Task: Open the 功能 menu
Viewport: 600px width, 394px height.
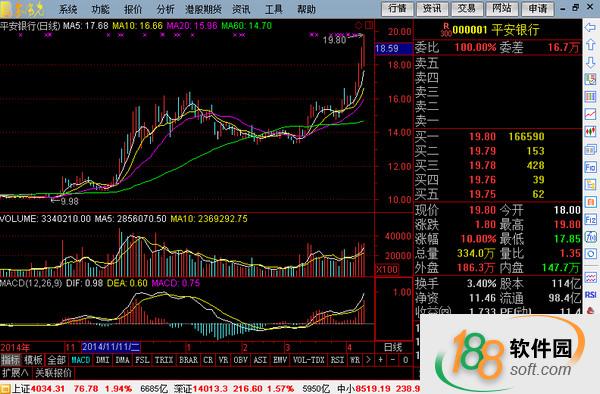Action: pyautogui.click(x=101, y=9)
